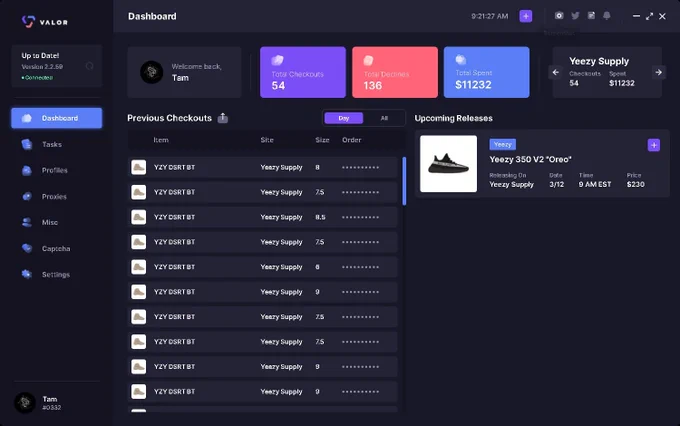Click the Total Declines card
This screenshot has height=426, width=680.
395,72
